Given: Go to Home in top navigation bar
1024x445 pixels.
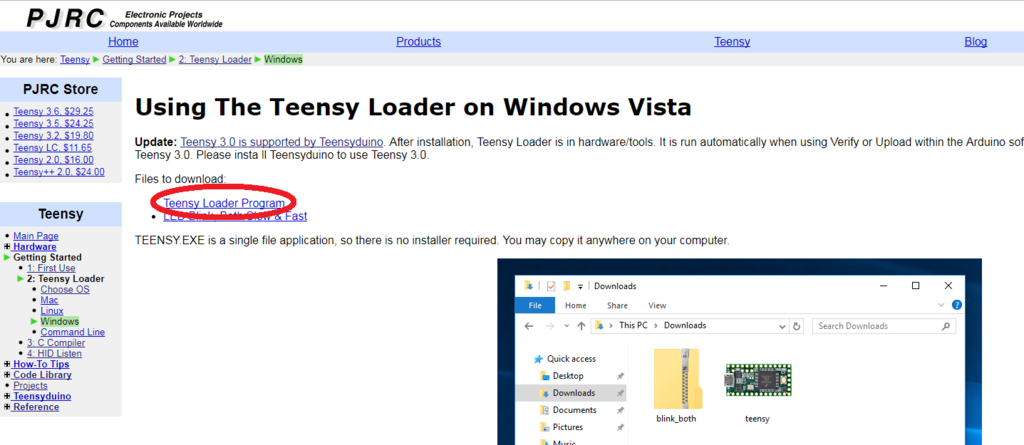Looking at the screenshot, I should click(x=123, y=41).
